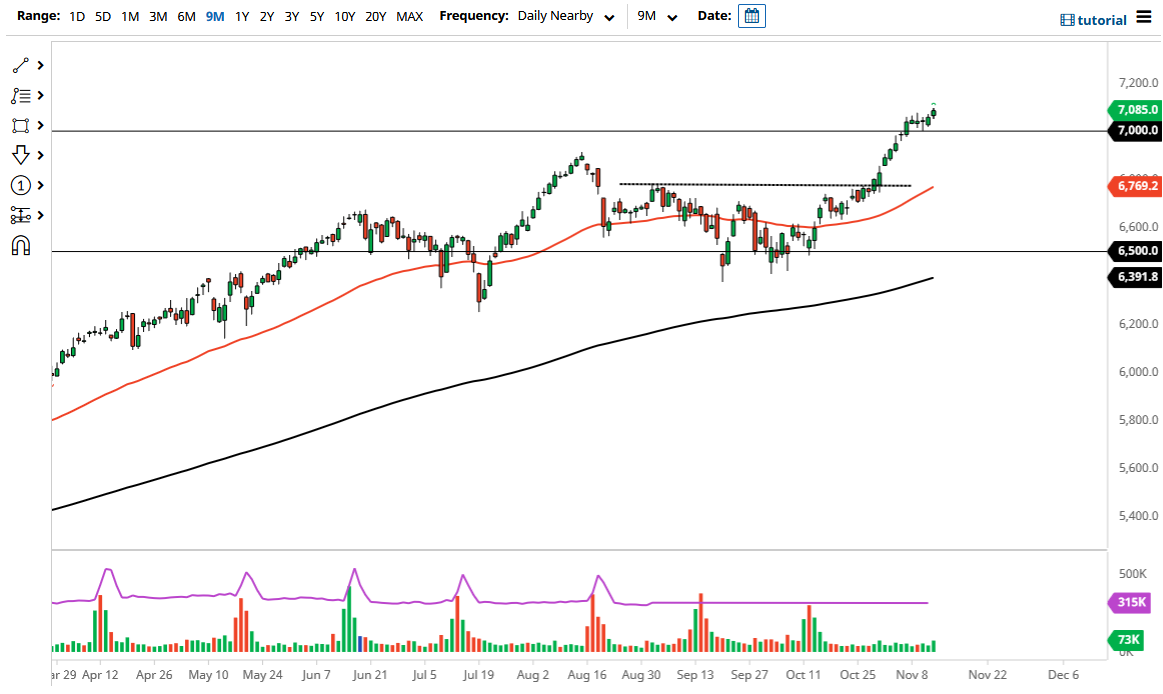
Task: Set range to 6M
Action: (x=186, y=16)
